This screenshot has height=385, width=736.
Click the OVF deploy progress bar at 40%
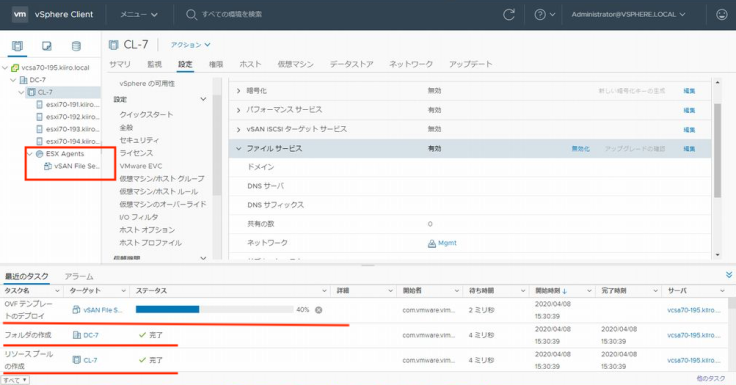tap(215, 309)
